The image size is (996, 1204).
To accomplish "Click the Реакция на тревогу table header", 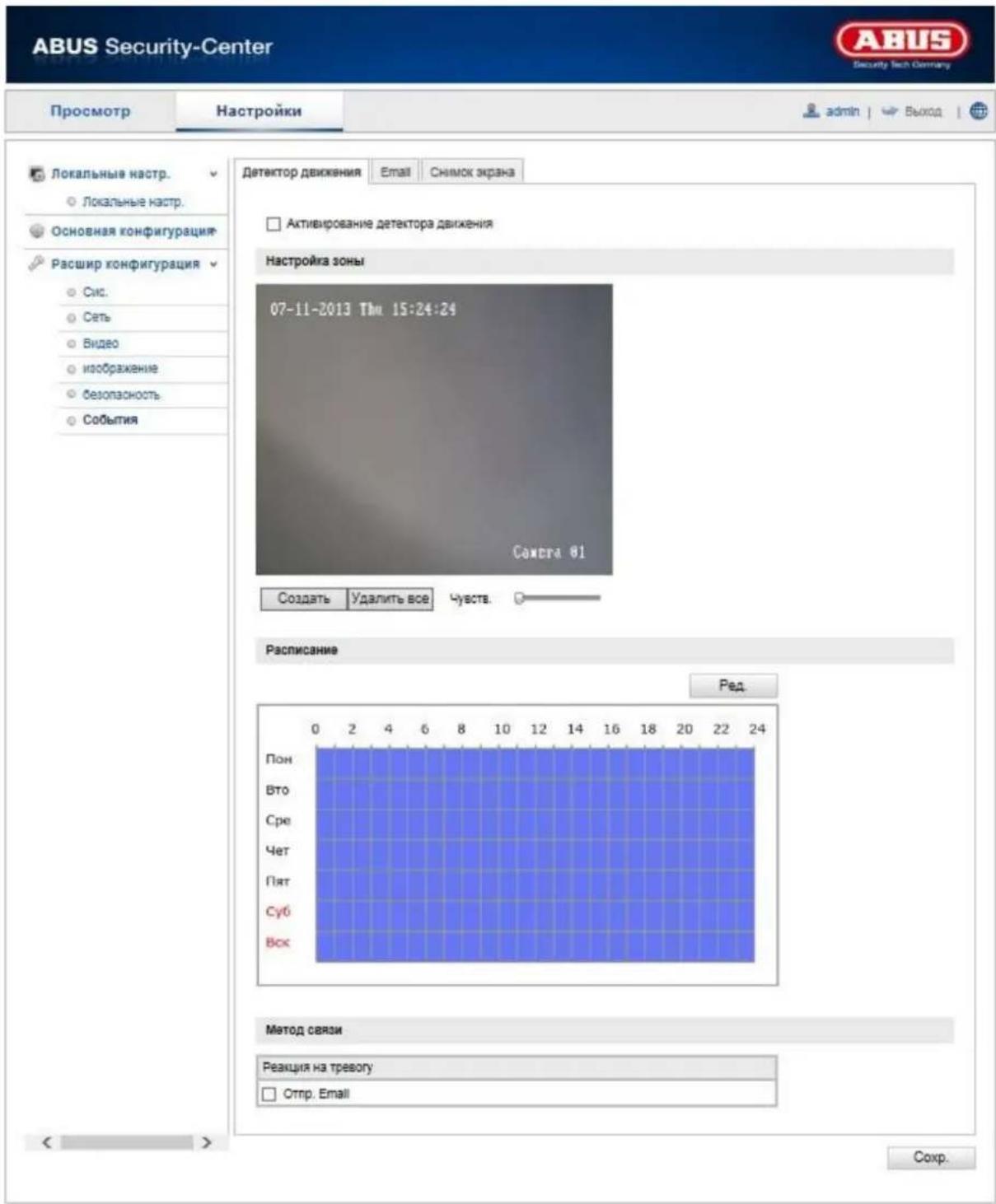I will tap(517, 1067).
